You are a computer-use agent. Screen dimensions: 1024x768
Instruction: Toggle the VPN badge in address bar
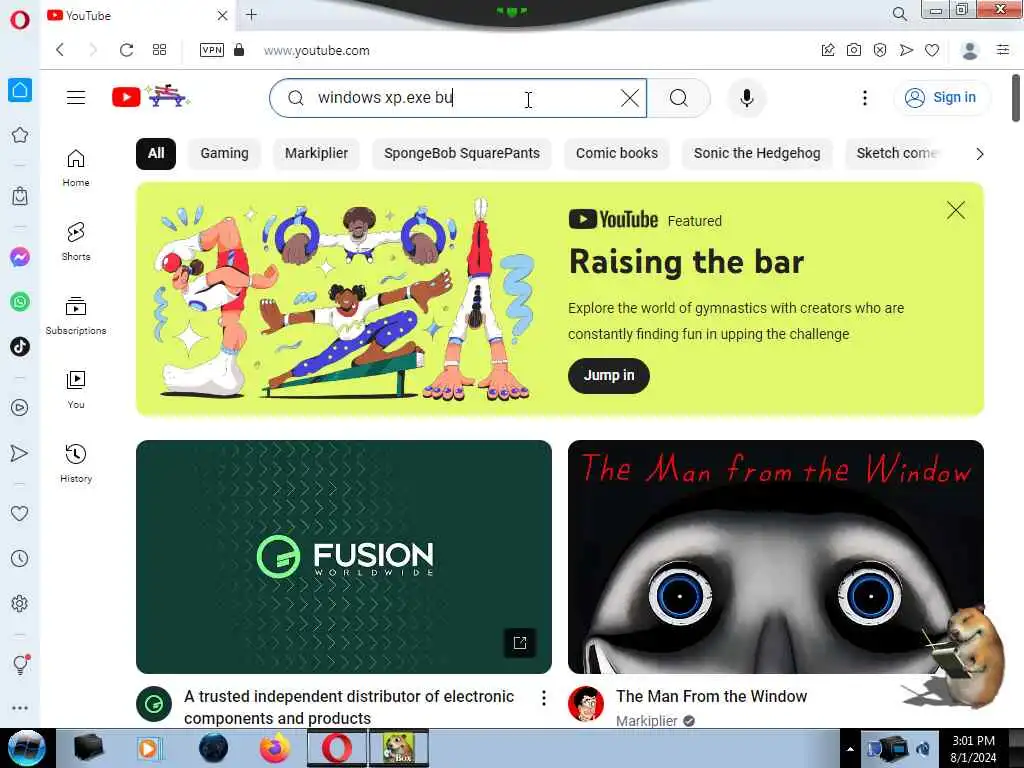(x=212, y=50)
